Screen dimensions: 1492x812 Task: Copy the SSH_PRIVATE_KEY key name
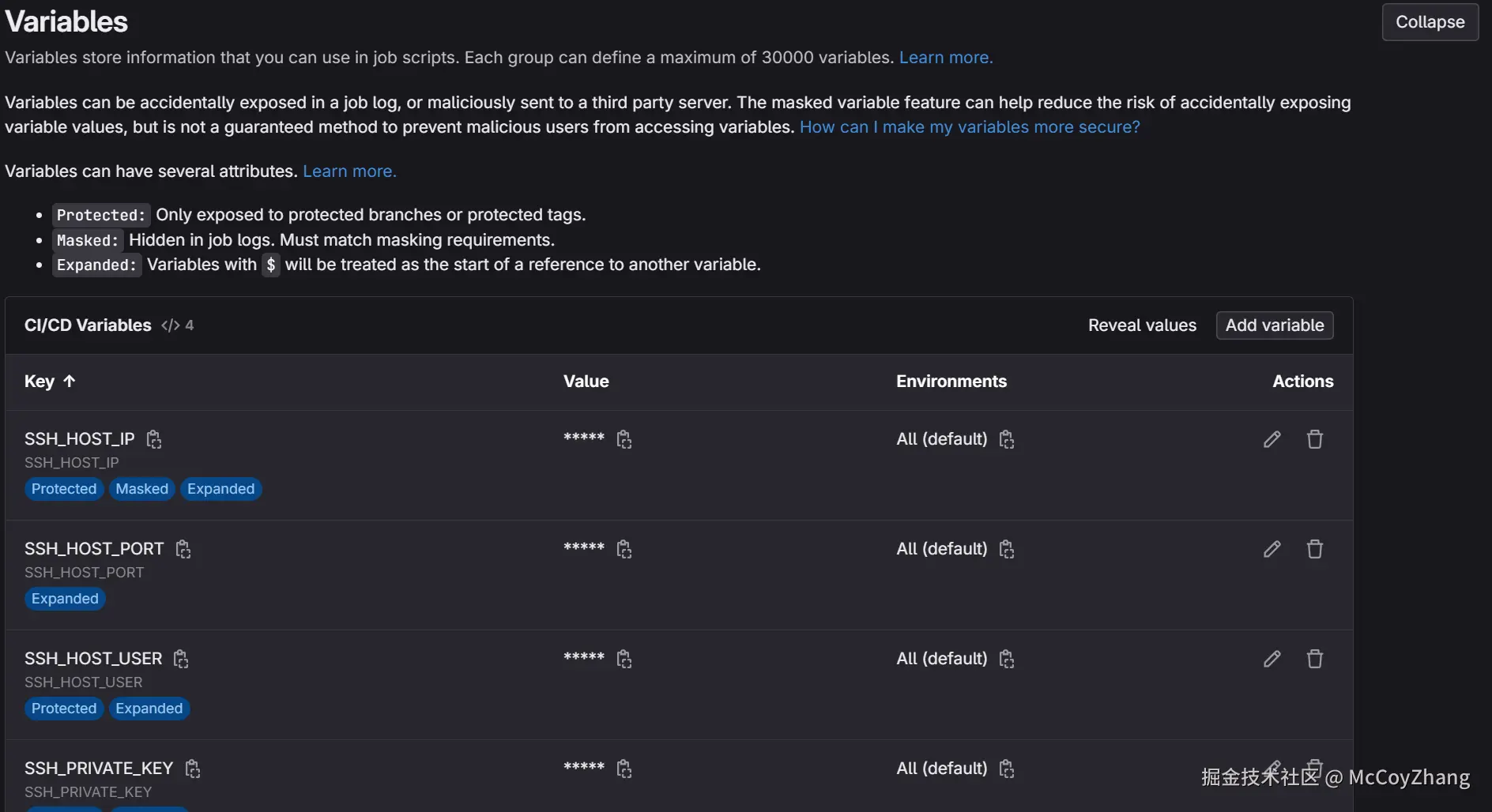coord(193,769)
